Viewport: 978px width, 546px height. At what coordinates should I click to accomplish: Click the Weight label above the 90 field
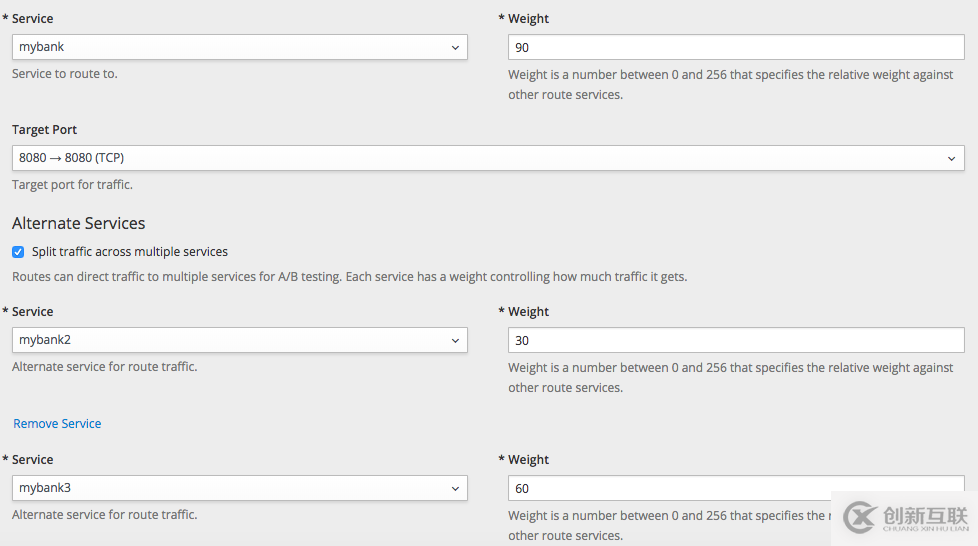click(x=528, y=19)
